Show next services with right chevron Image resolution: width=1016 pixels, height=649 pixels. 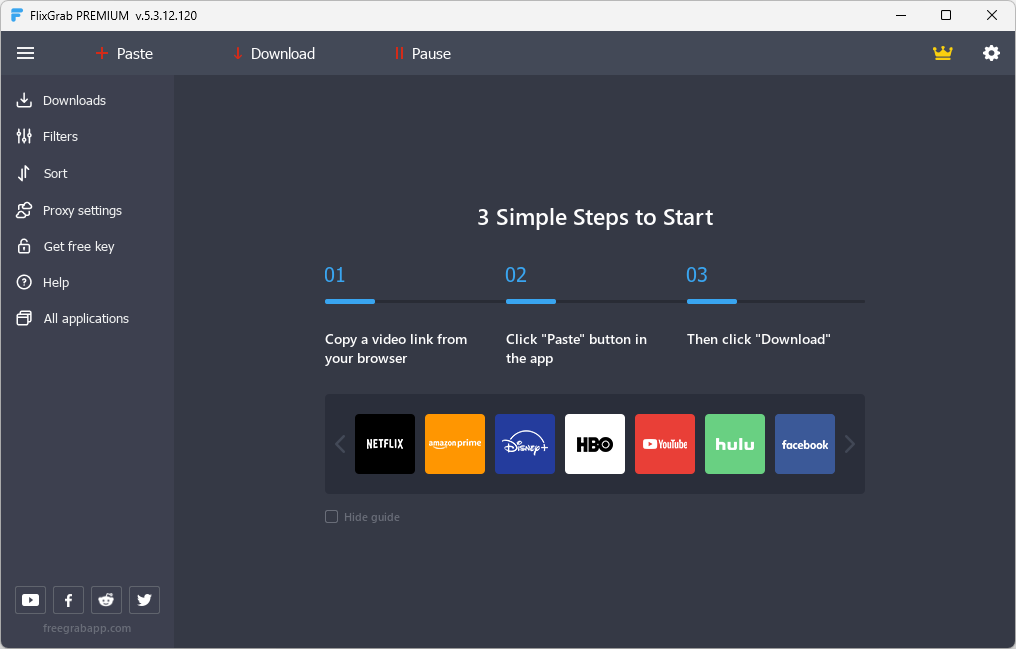(849, 444)
